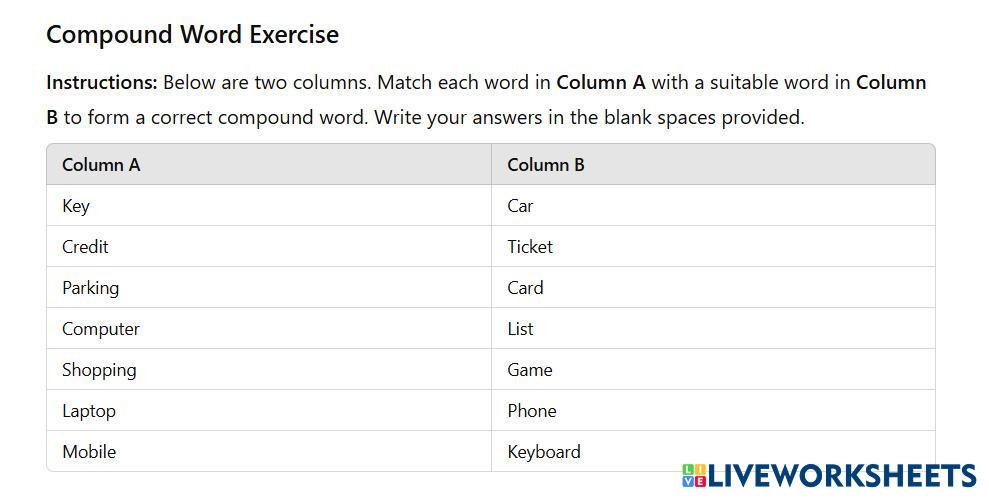Click the word Credit in Column A
The height and width of the screenshot is (500, 989).
(x=85, y=247)
